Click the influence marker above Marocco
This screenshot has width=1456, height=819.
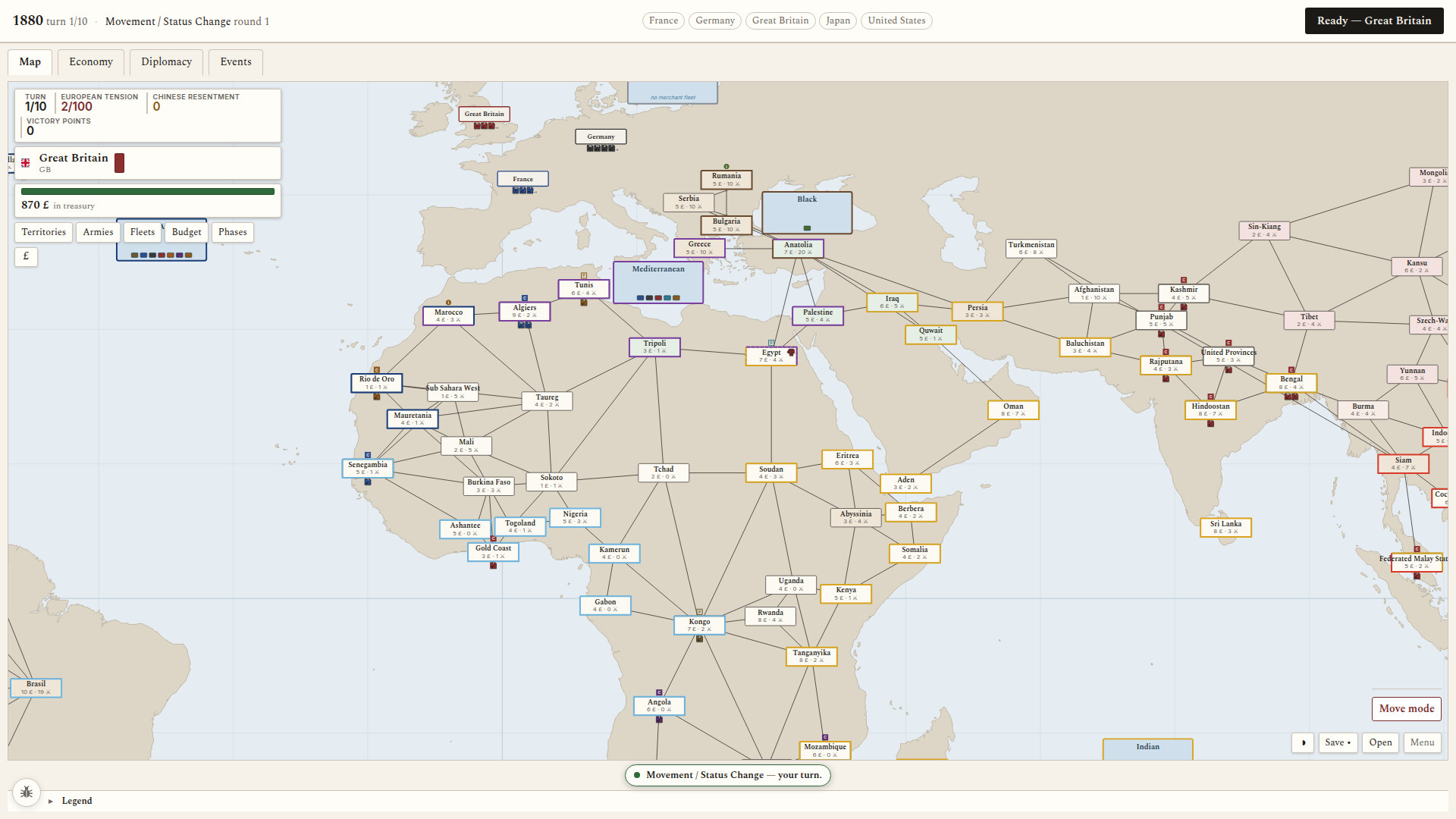click(x=448, y=303)
